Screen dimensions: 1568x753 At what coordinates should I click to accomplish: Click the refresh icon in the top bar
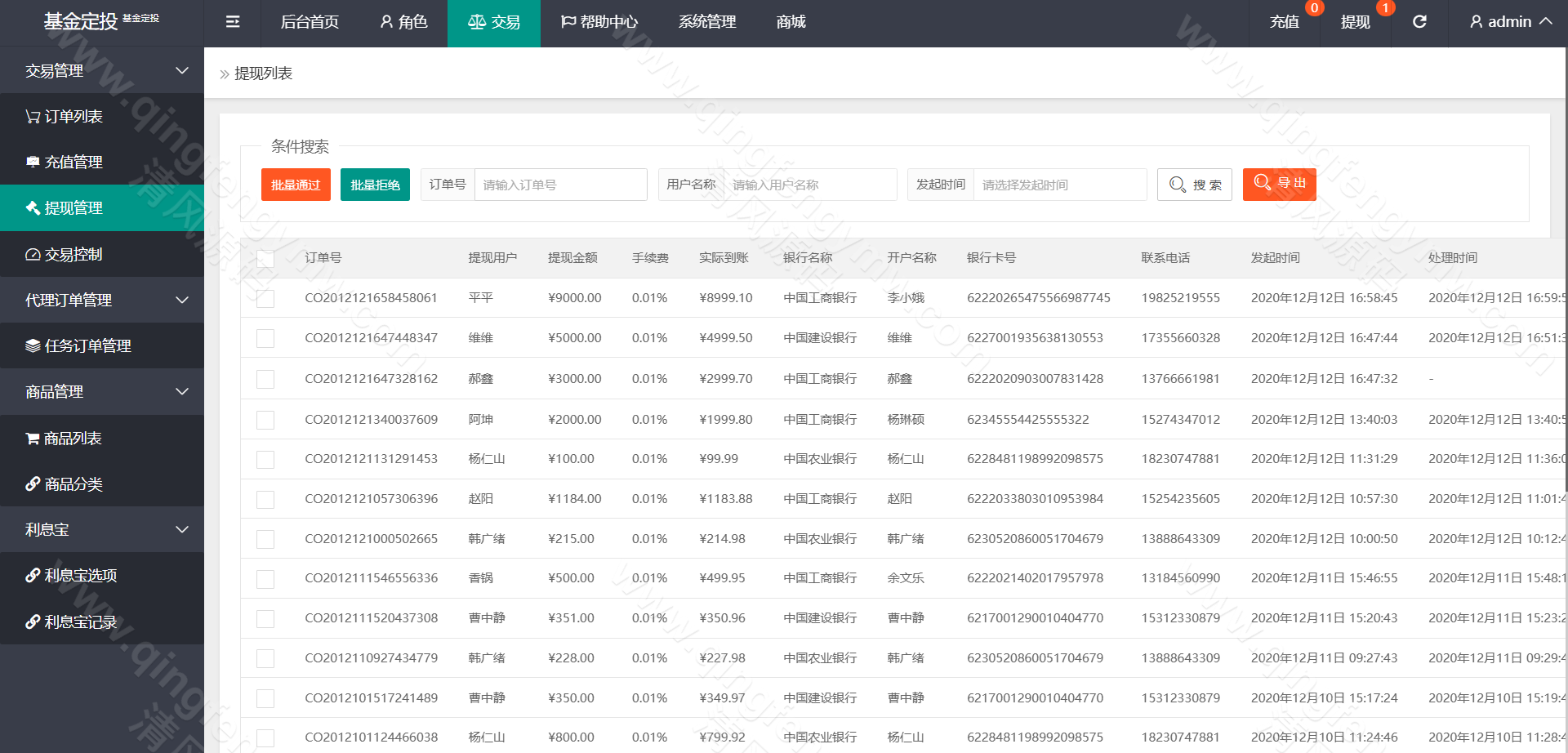(x=1419, y=22)
